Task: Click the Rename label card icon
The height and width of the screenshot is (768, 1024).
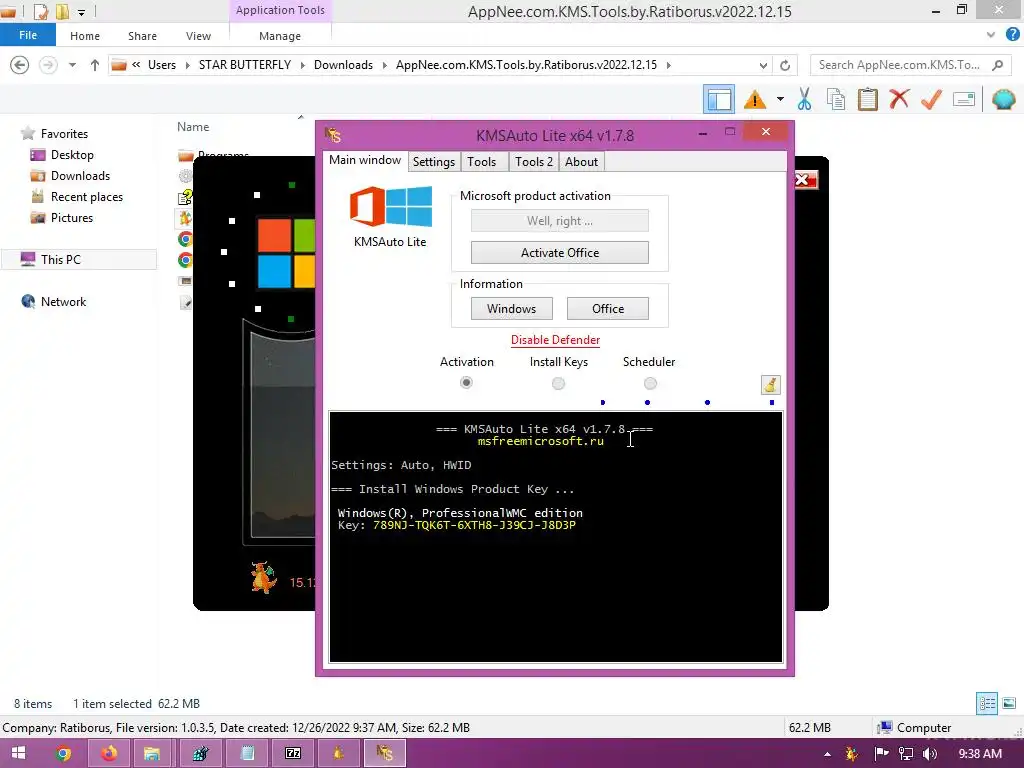Action: click(x=964, y=99)
